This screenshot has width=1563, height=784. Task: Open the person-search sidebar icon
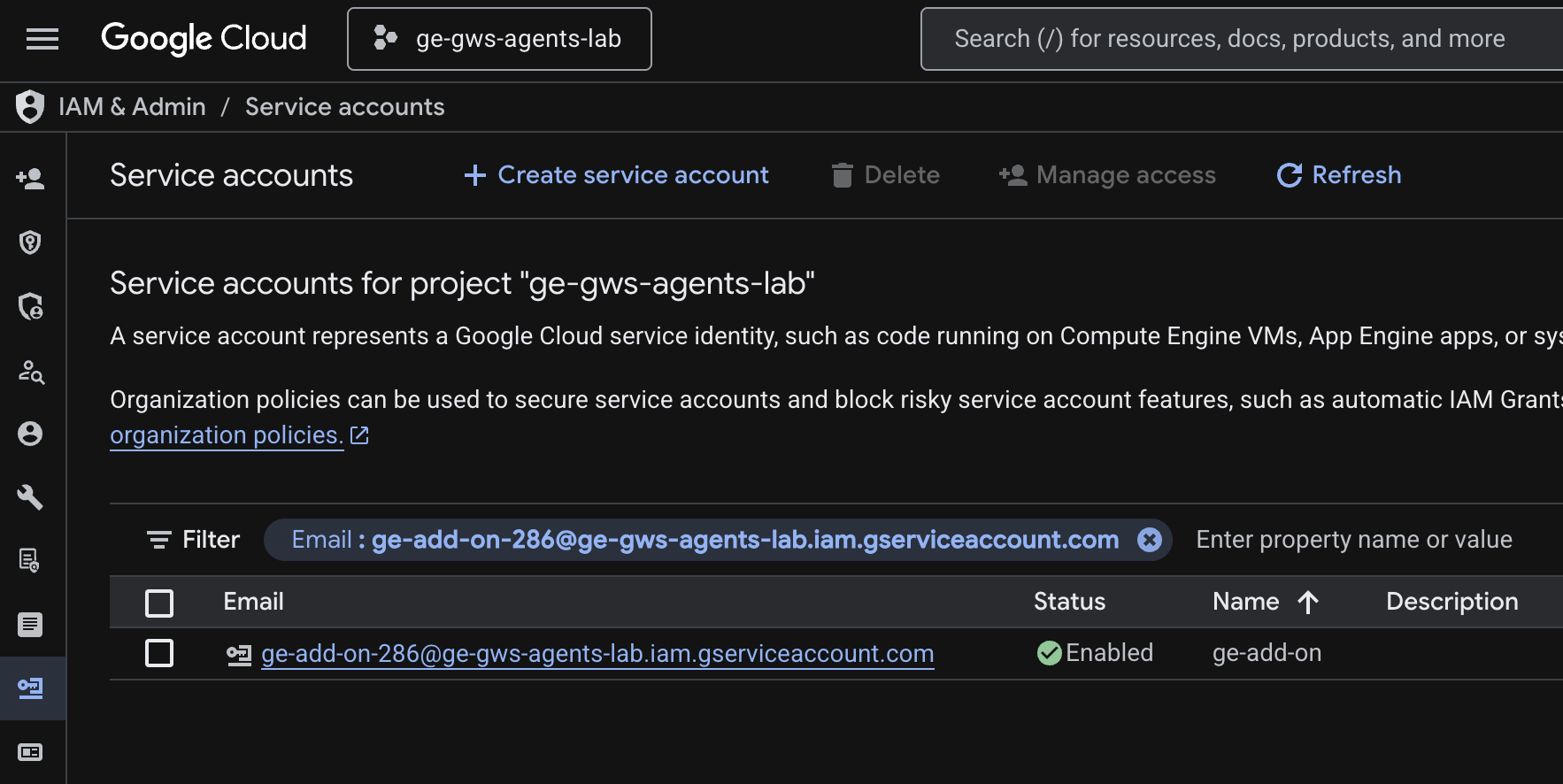tap(30, 371)
